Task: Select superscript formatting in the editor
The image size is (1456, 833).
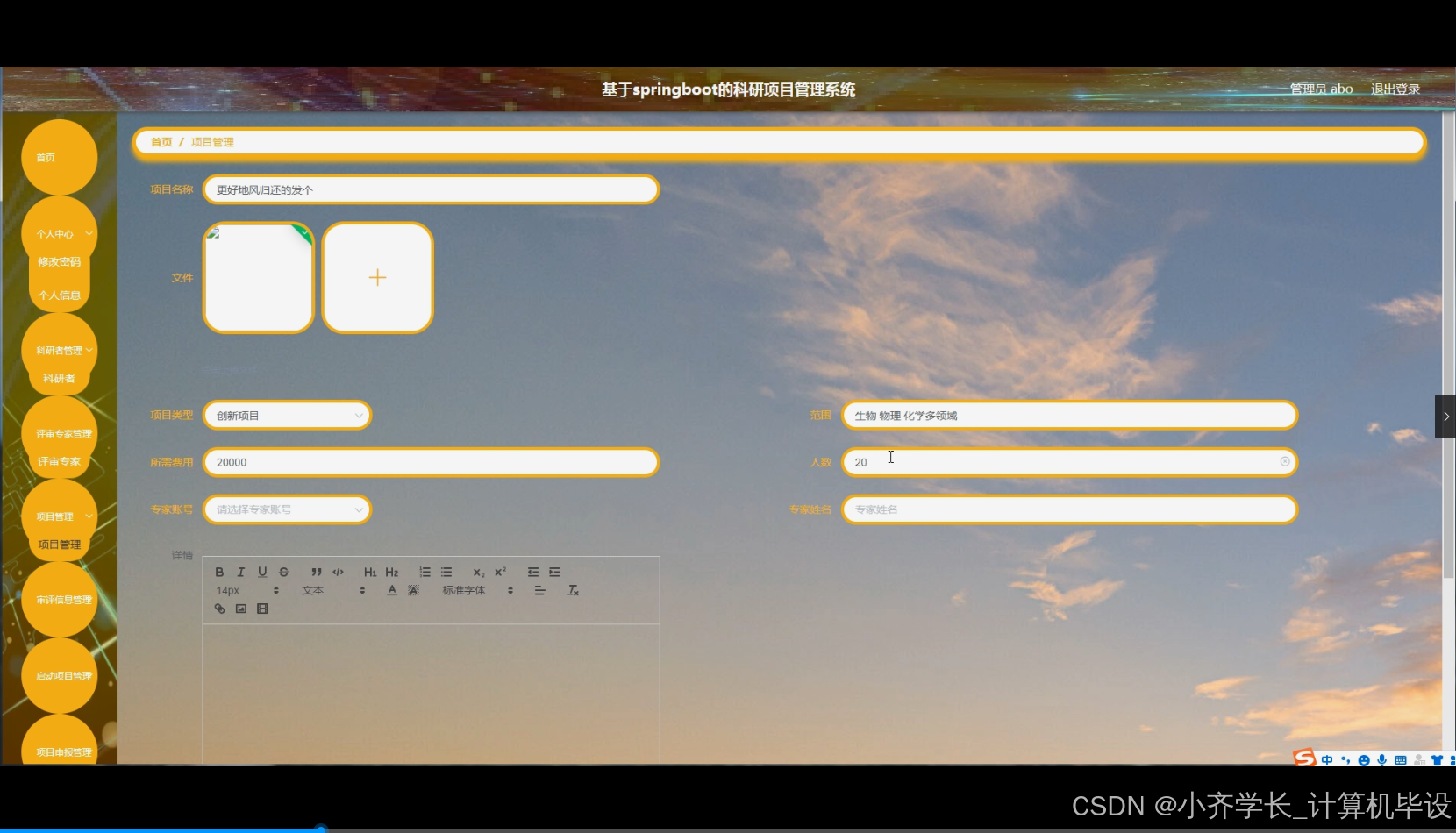Action: [x=499, y=572]
